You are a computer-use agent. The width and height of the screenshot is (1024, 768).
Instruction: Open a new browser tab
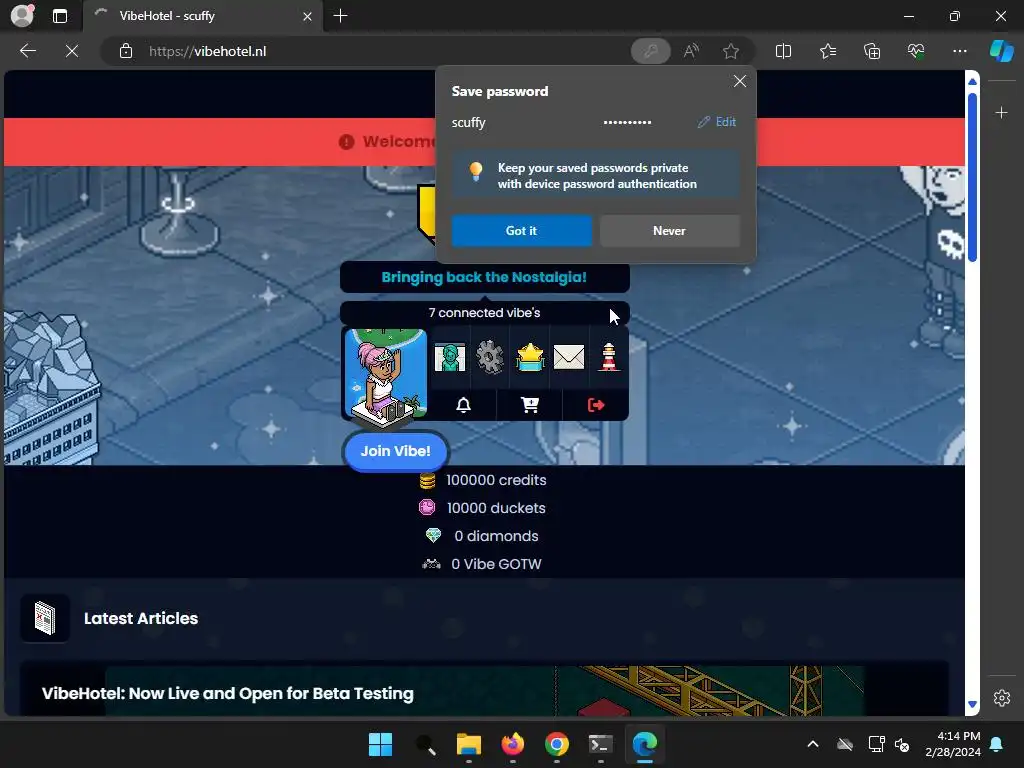click(x=340, y=16)
